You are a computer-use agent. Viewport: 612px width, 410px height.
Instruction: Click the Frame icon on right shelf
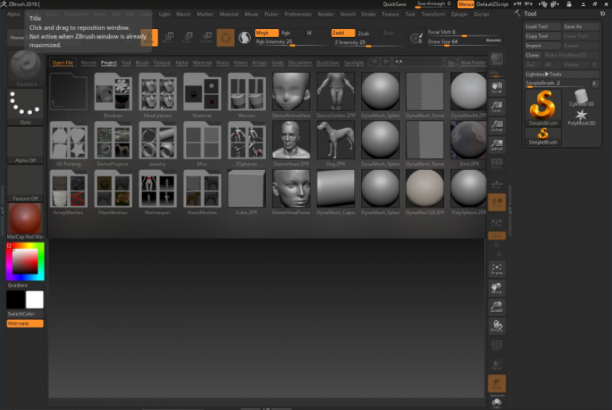[x=497, y=269]
